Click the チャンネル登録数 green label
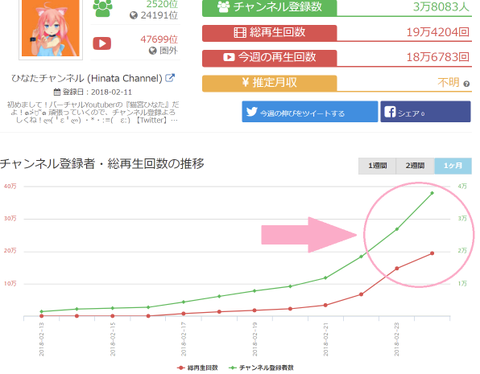480x374 pixels. [269, 7]
